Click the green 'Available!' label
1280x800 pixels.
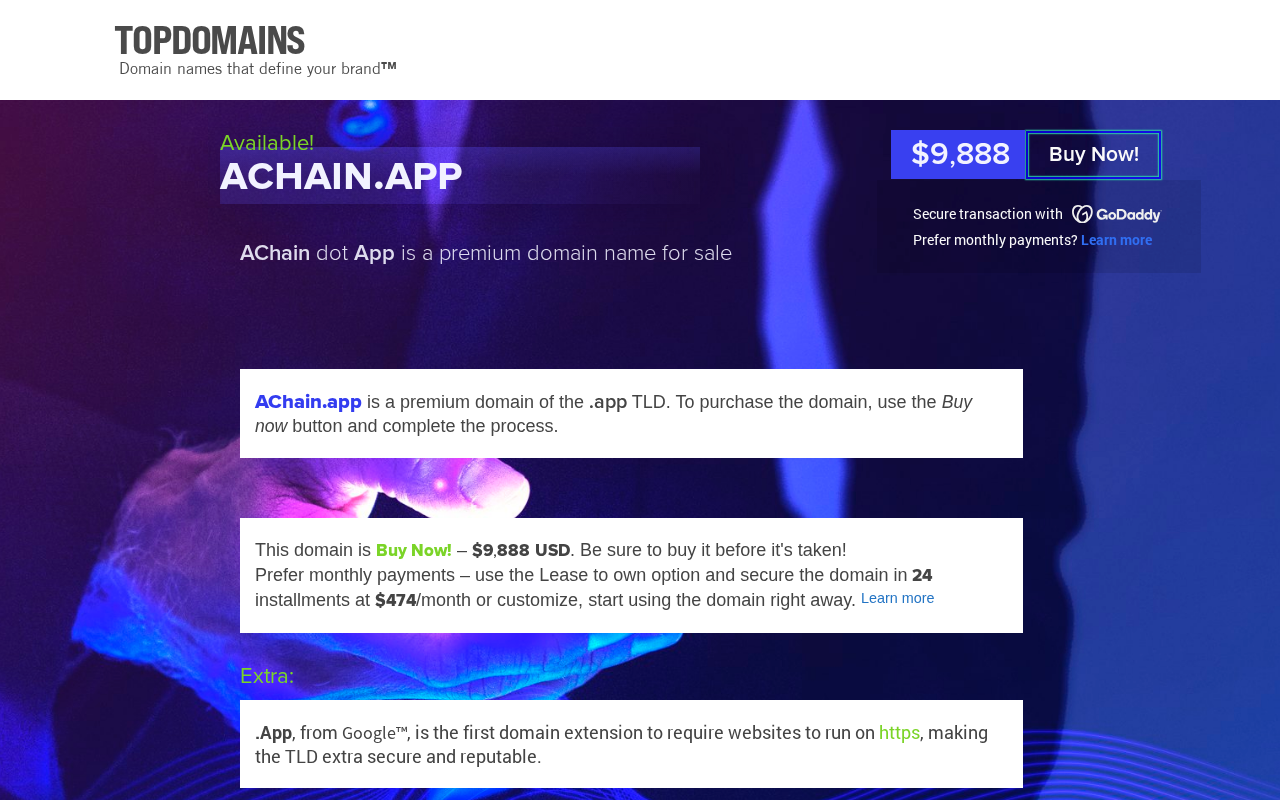tap(267, 143)
